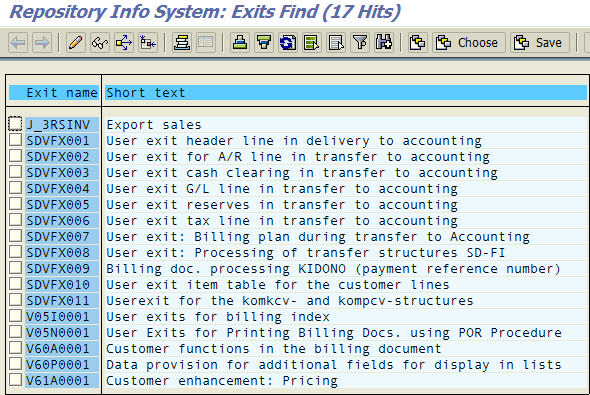Tick the checkbox for J_3RSINV
The width and height of the screenshot is (590, 395).
pyautogui.click(x=15, y=124)
